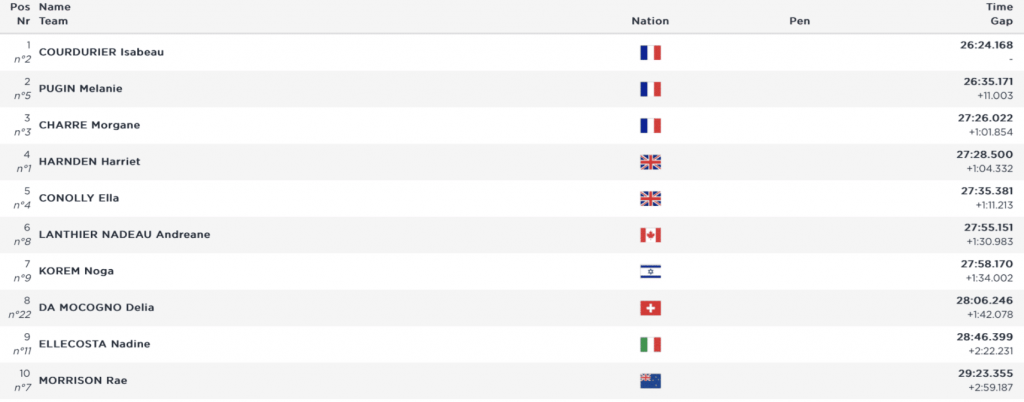Click the winning time 26:24.168
1024x402 pixels.
point(987,45)
